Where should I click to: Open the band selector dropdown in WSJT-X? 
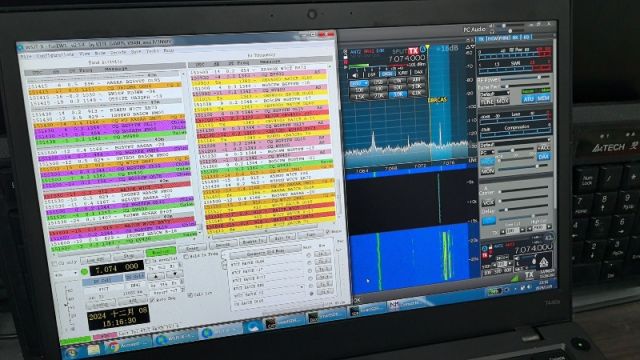[x=66, y=274]
